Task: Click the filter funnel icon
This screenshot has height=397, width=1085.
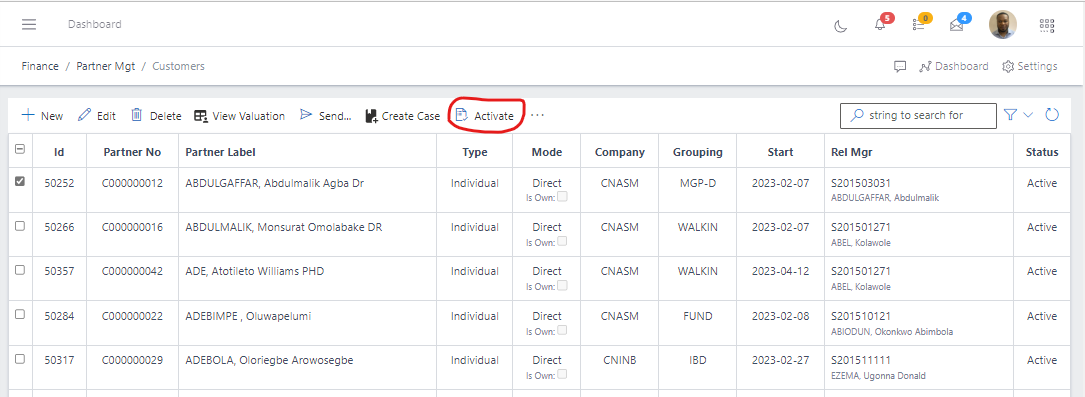Action: tap(1010, 115)
